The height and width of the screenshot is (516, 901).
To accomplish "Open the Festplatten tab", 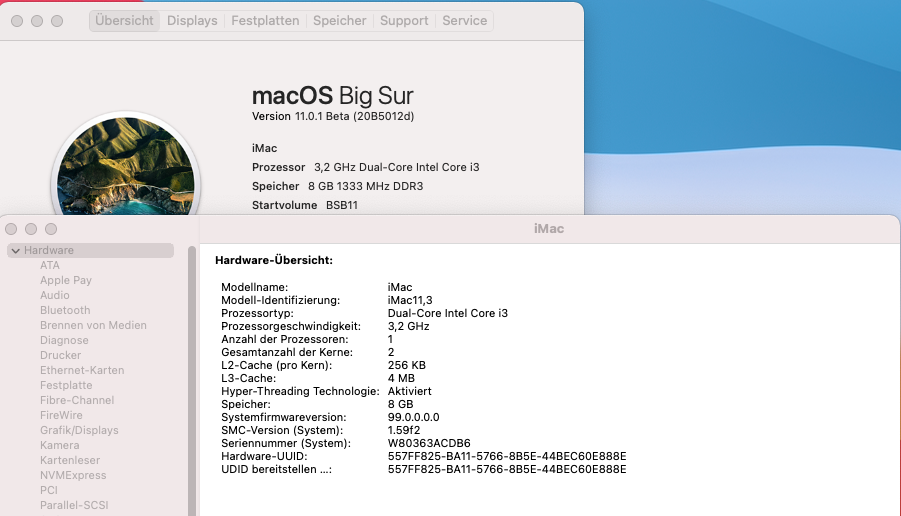I will [x=265, y=21].
